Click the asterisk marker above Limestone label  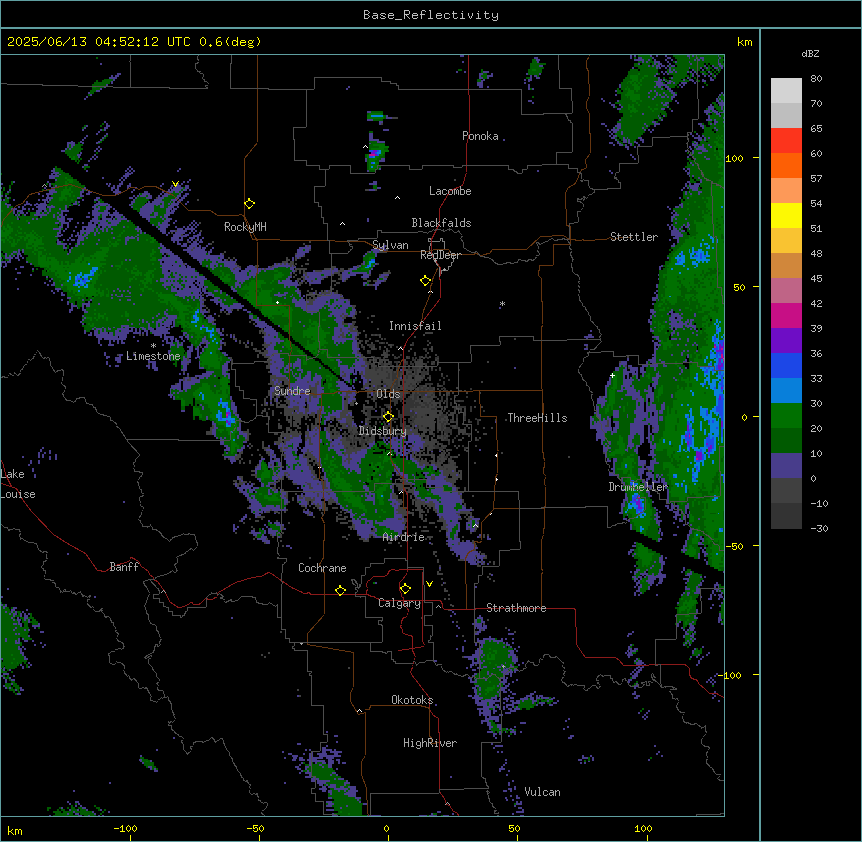153,346
